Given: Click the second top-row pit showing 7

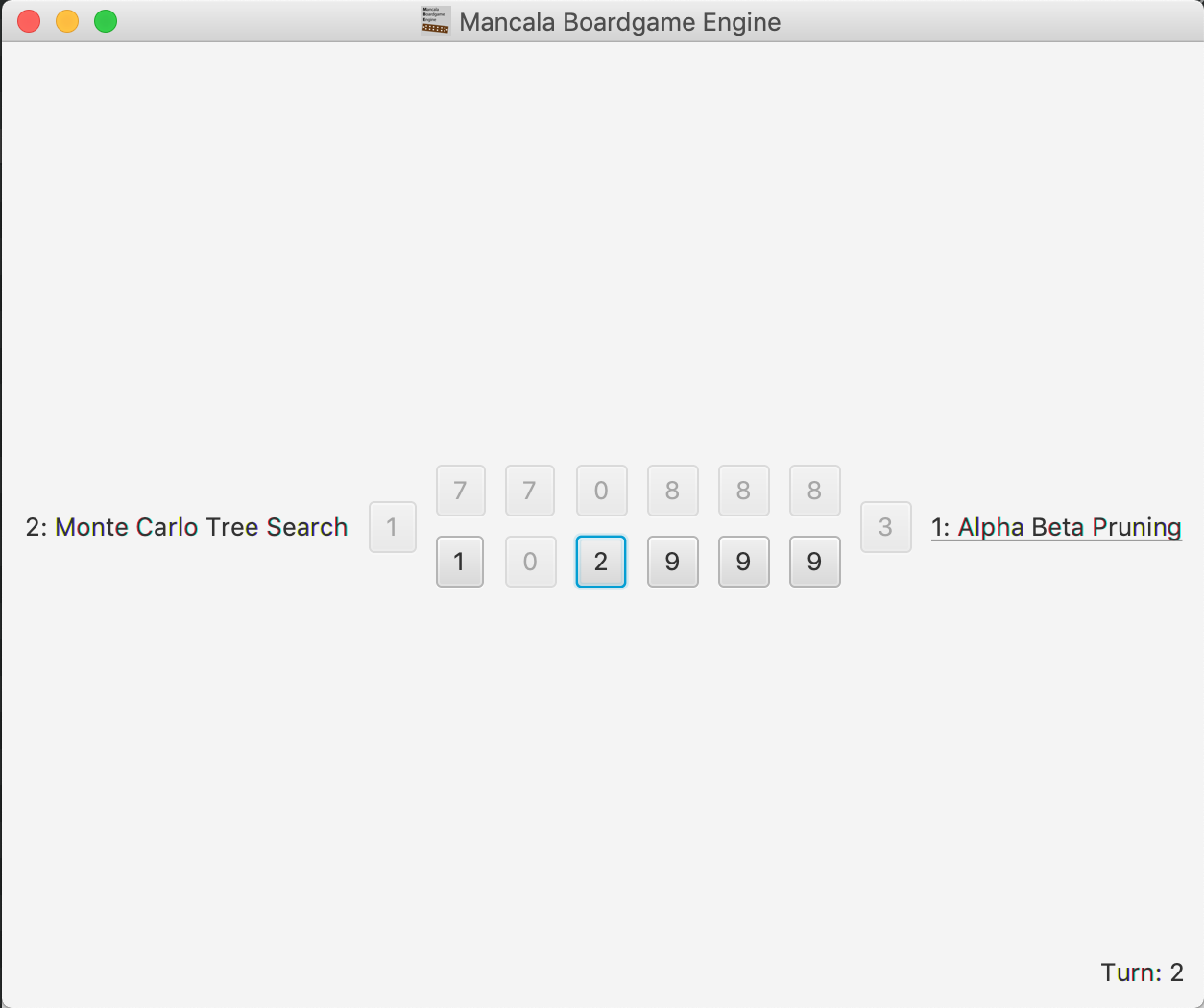Looking at the screenshot, I should pyautogui.click(x=530, y=491).
